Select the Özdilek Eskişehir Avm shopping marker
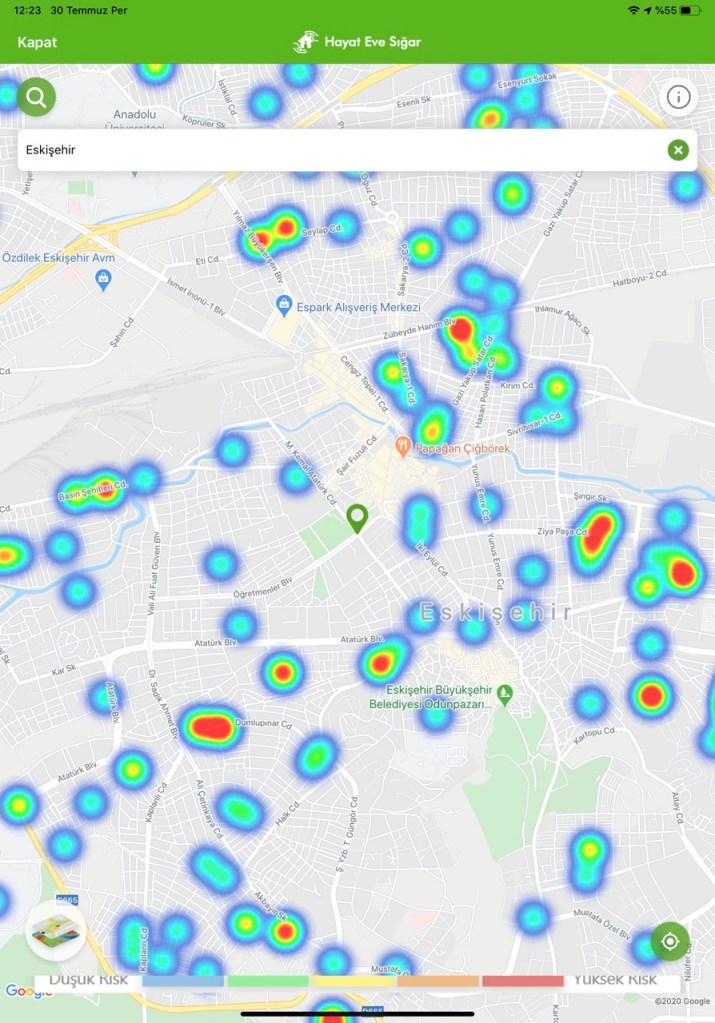Viewport: 715px width, 1023px height. 103,281
